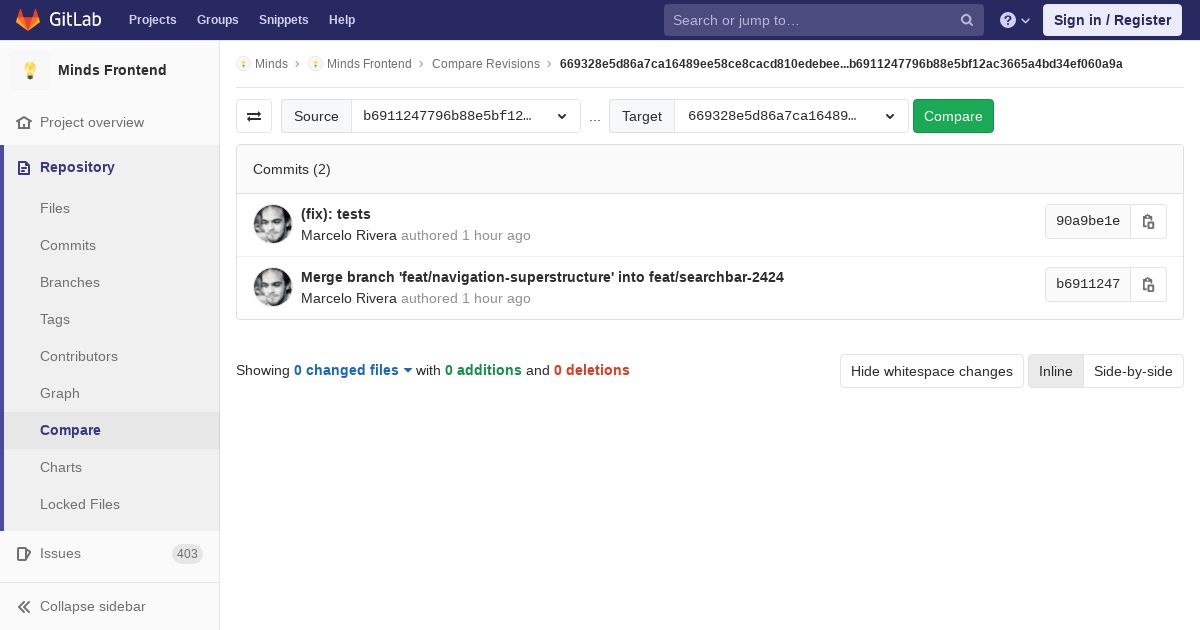Copy commit SHA 90a9be1e to clipboard

pyautogui.click(x=1148, y=222)
